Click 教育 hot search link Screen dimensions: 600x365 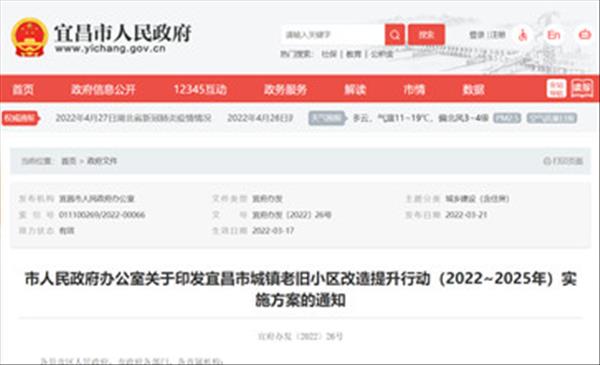(354, 54)
